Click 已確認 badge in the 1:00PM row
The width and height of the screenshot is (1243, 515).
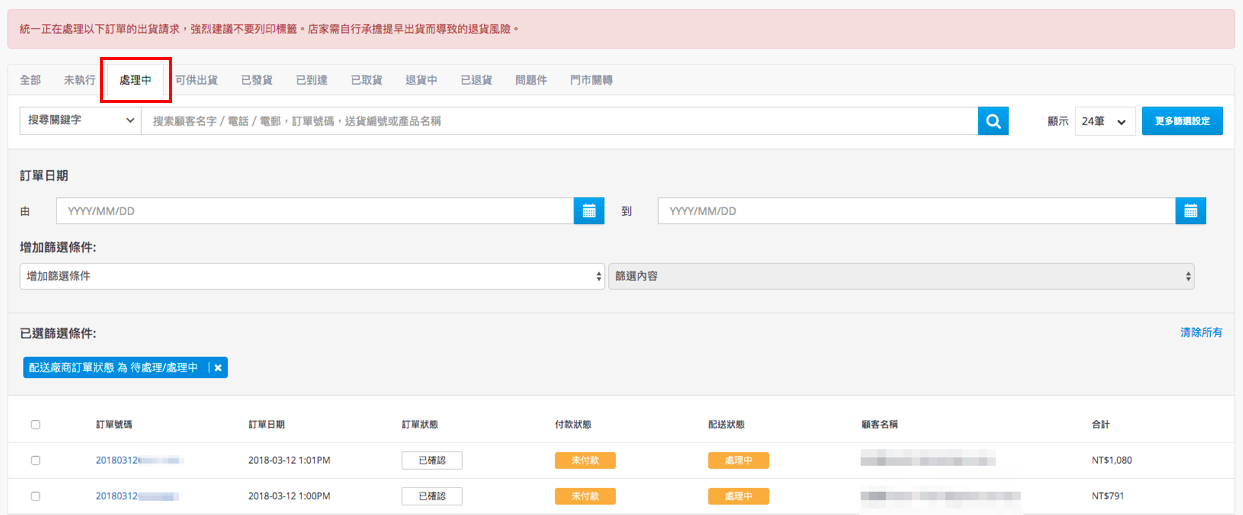[x=432, y=496]
